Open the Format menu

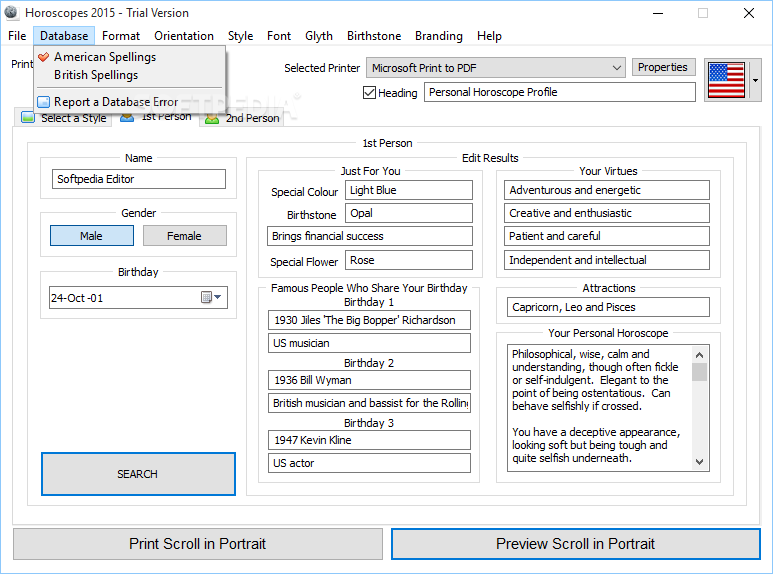coord(121,36)
